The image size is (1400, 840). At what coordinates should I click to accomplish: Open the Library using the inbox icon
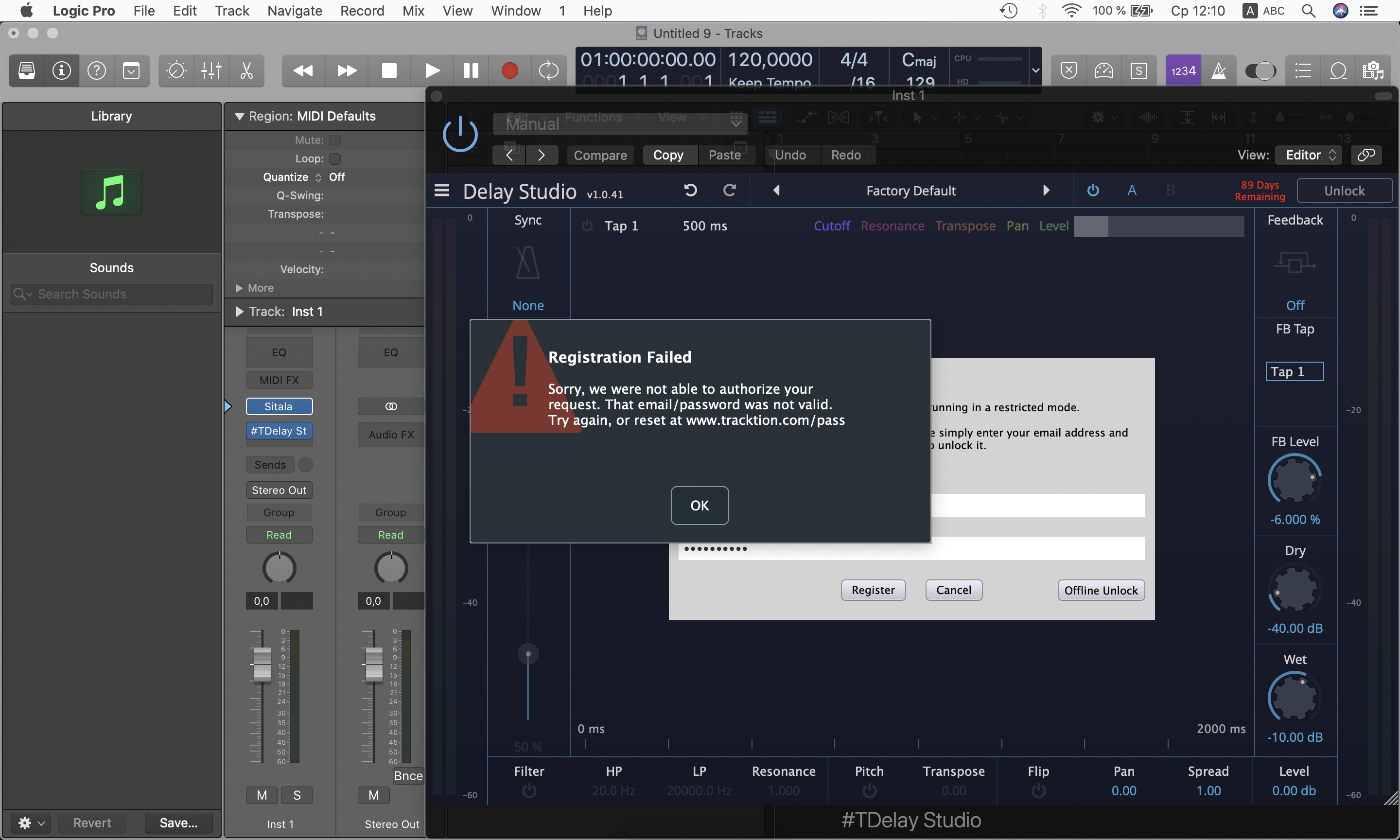[x=27, y=71]
